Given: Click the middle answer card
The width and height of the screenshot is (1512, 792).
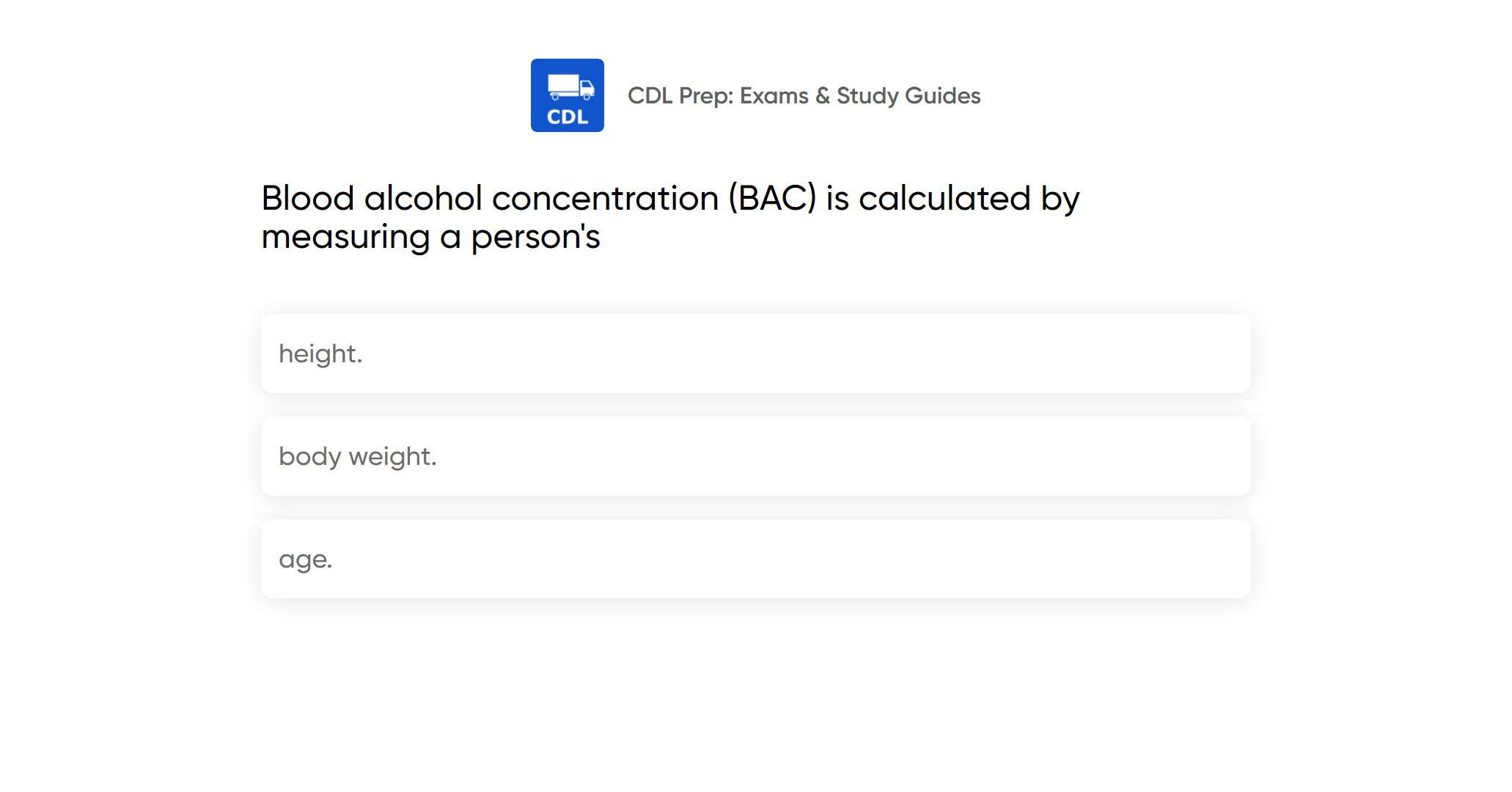Looking at the screenshot, I should [x=755, y=456].
